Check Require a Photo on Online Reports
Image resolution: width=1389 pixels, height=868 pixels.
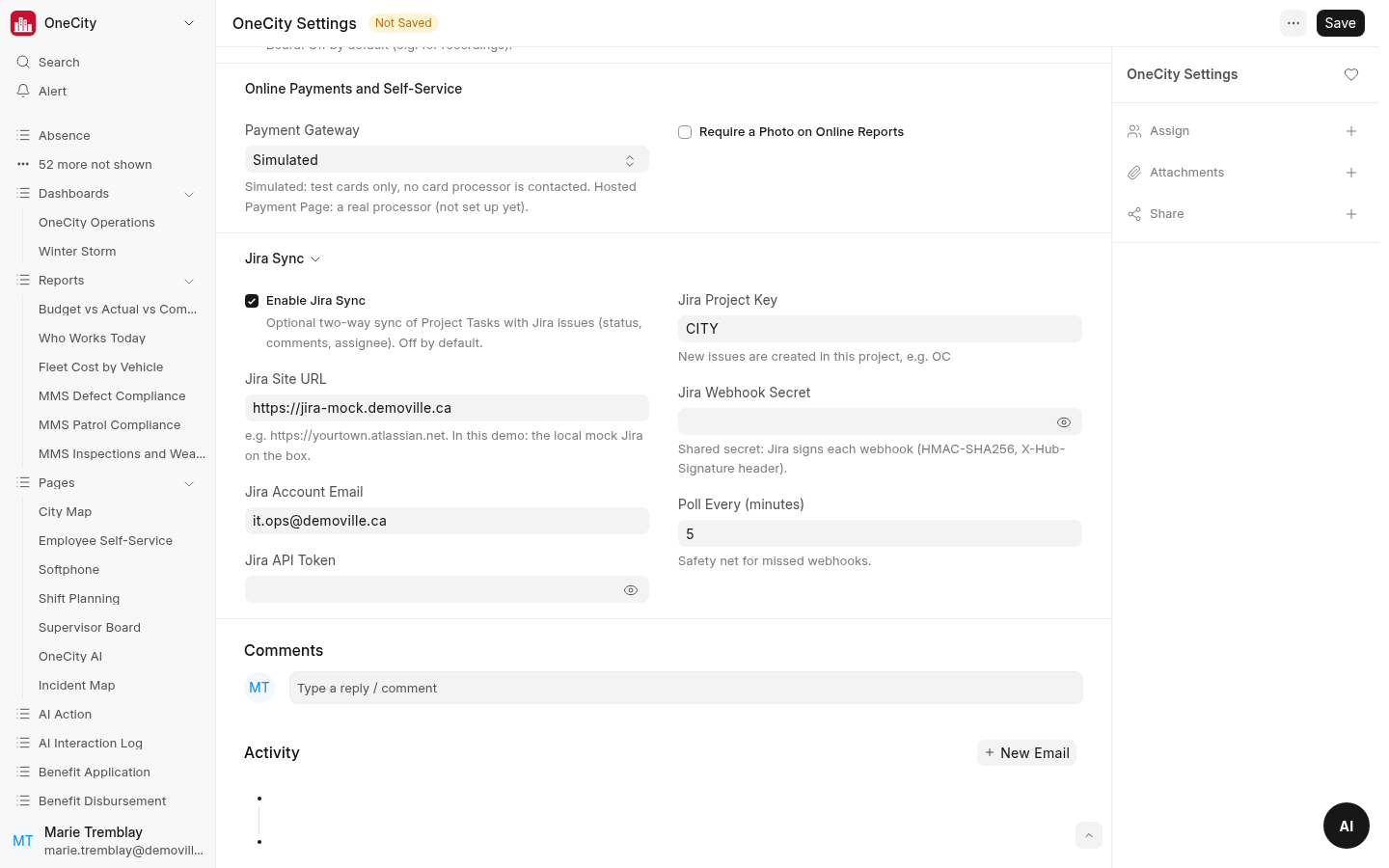685,132
